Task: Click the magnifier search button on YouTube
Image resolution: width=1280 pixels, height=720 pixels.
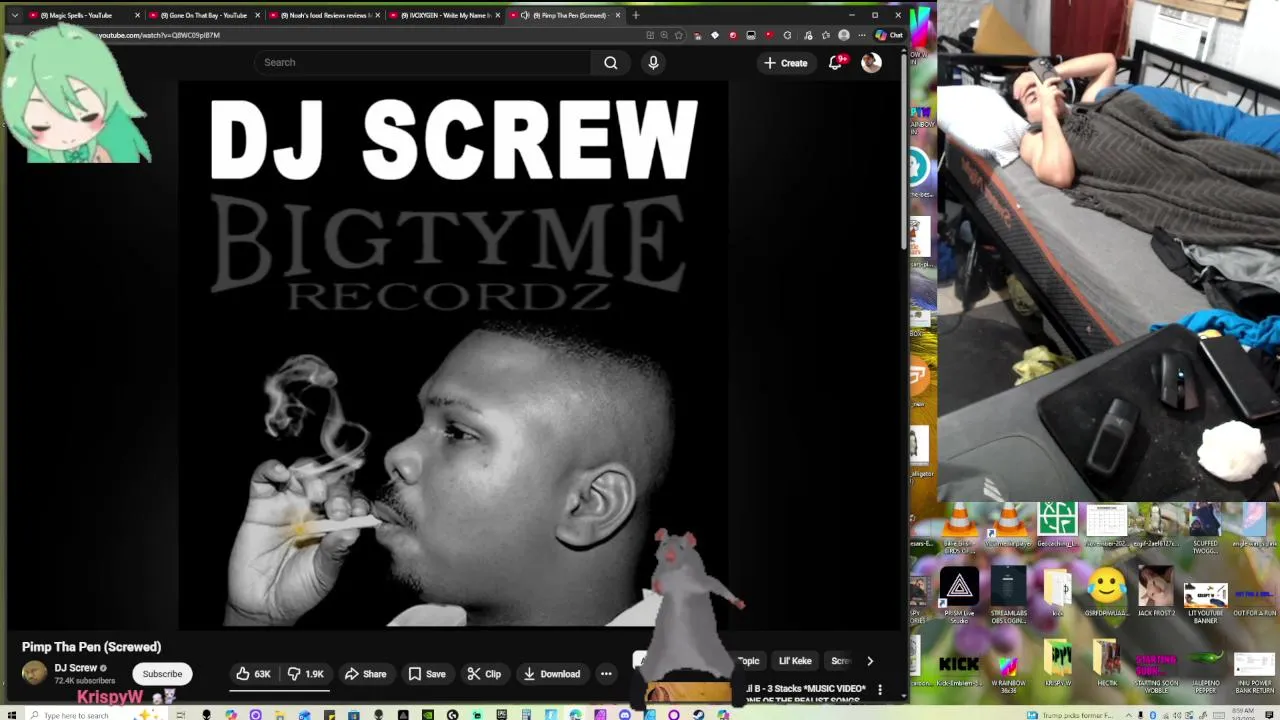Action: click(611, 62)
